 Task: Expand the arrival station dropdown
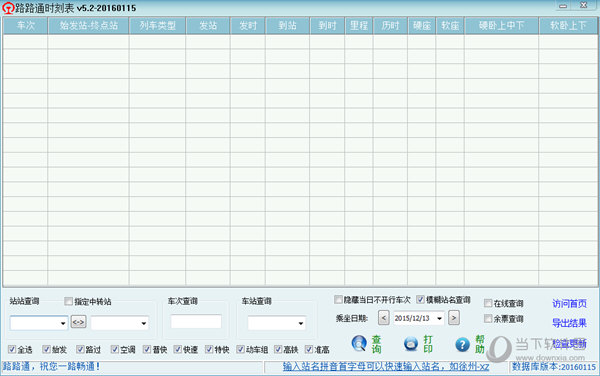coord(143,323)
